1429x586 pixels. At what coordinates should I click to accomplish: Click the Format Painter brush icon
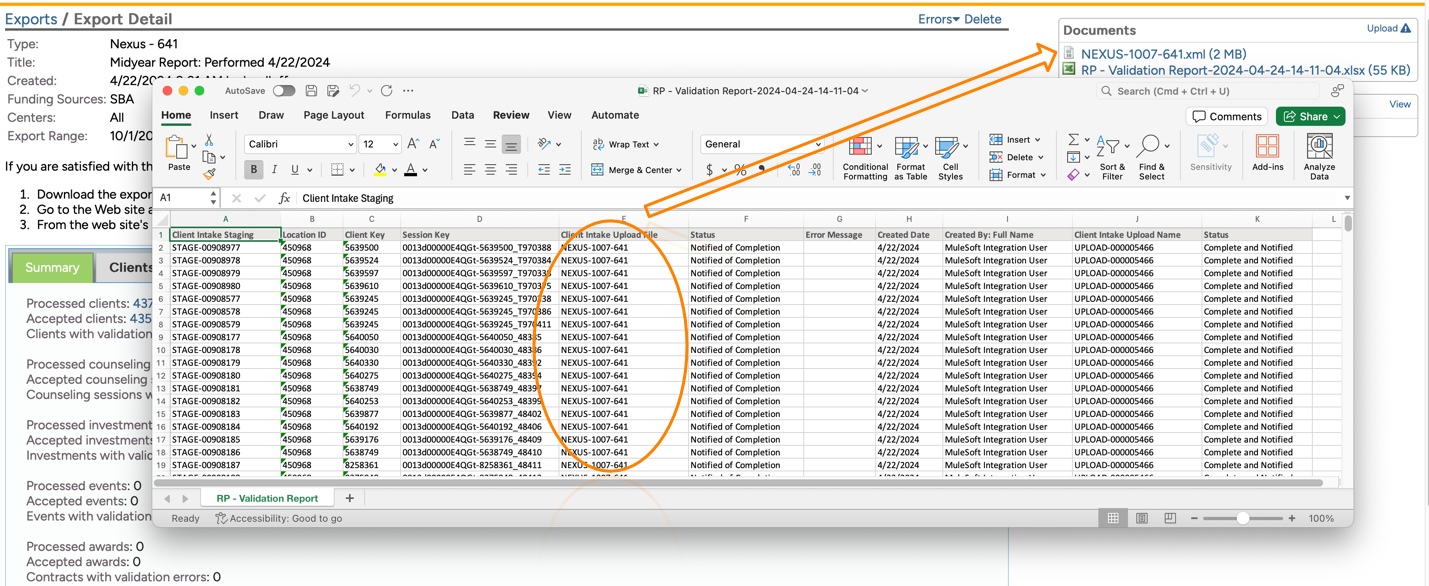[x=209, y=174]
